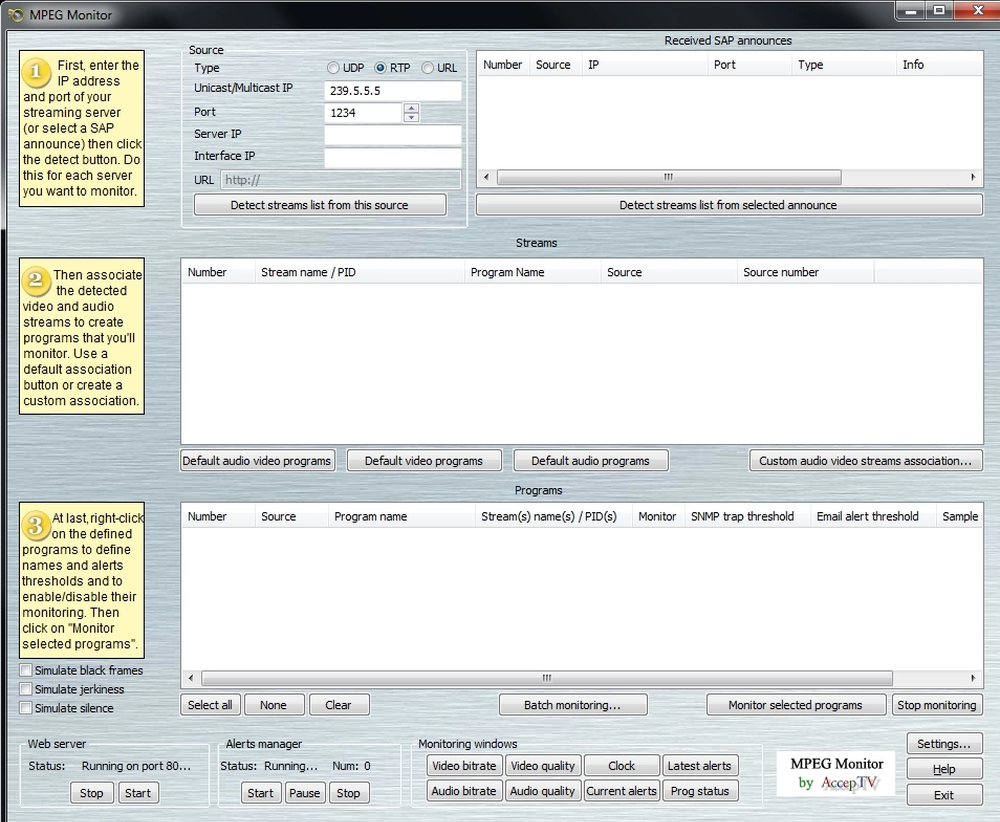Click SAP announces IP column header
This screenshot has height=822, width=1000.
pos(644,64)
